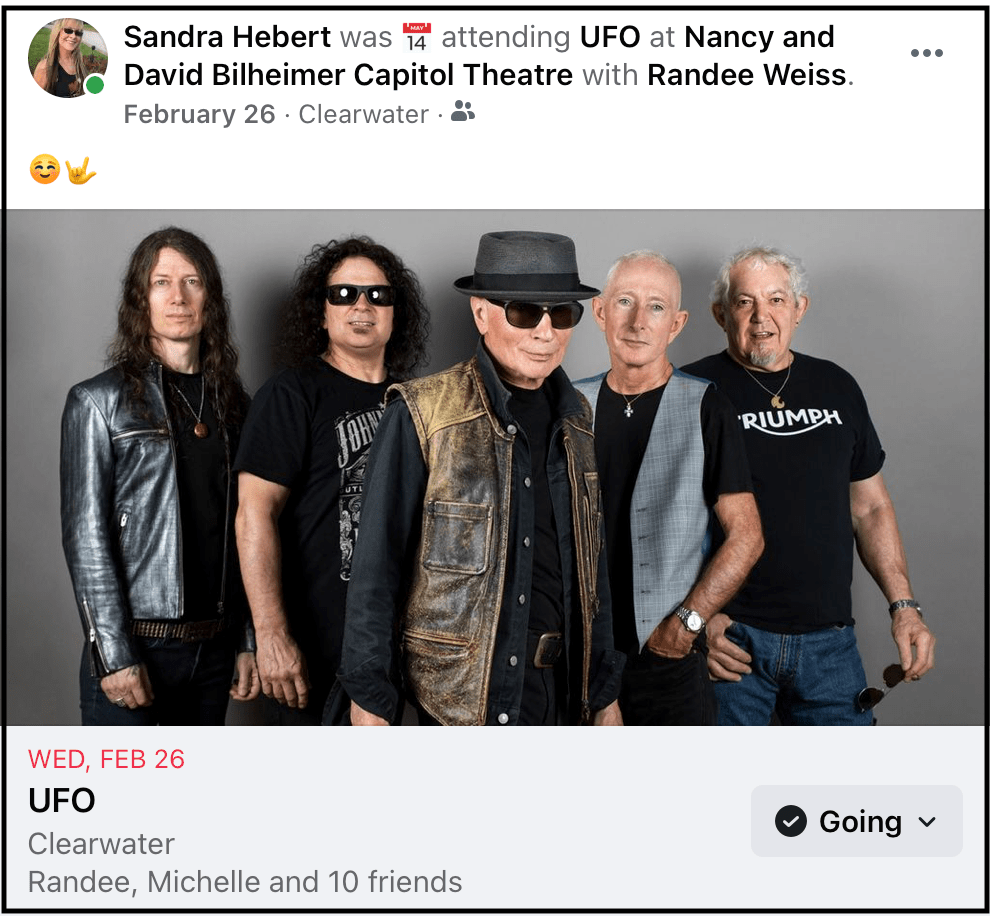Open the Going RSVP button
This screenshot has width=990, height=916.
[857, 821]
